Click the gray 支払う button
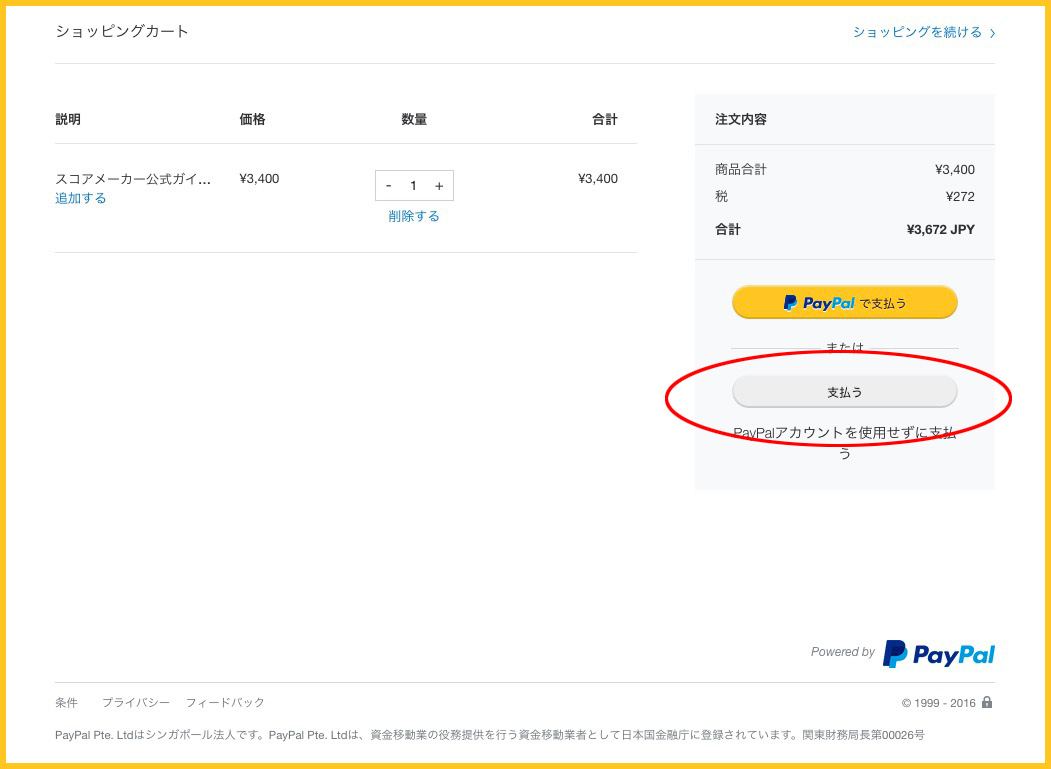This screenshot has height=769, width=1051. click(x=845, y=392)
